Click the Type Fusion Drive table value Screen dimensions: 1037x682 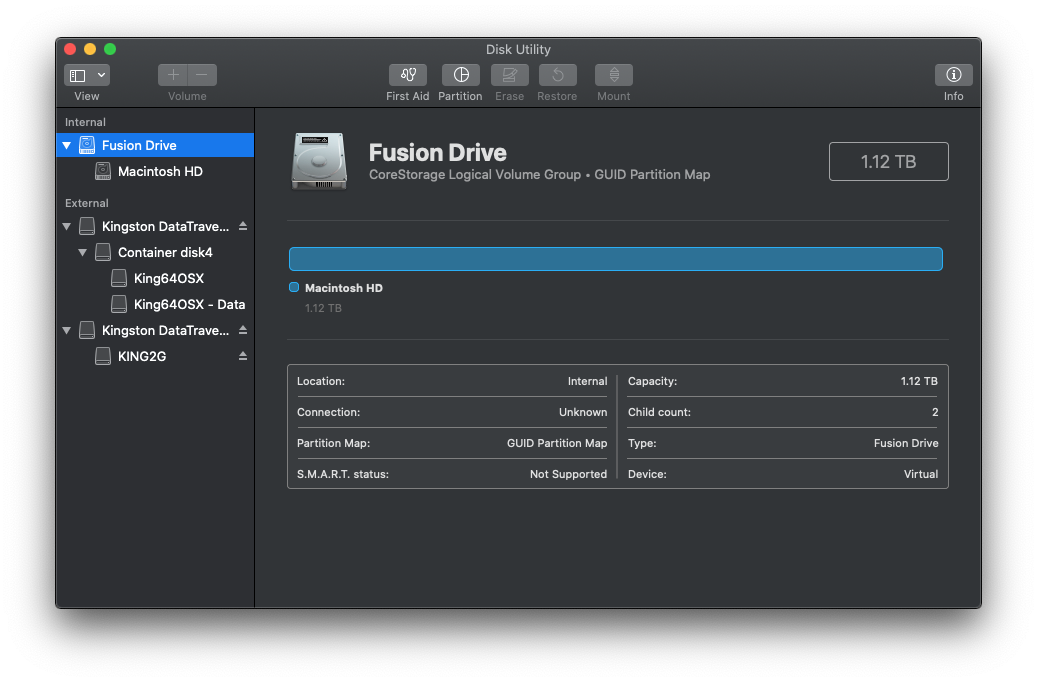(906, 443)
